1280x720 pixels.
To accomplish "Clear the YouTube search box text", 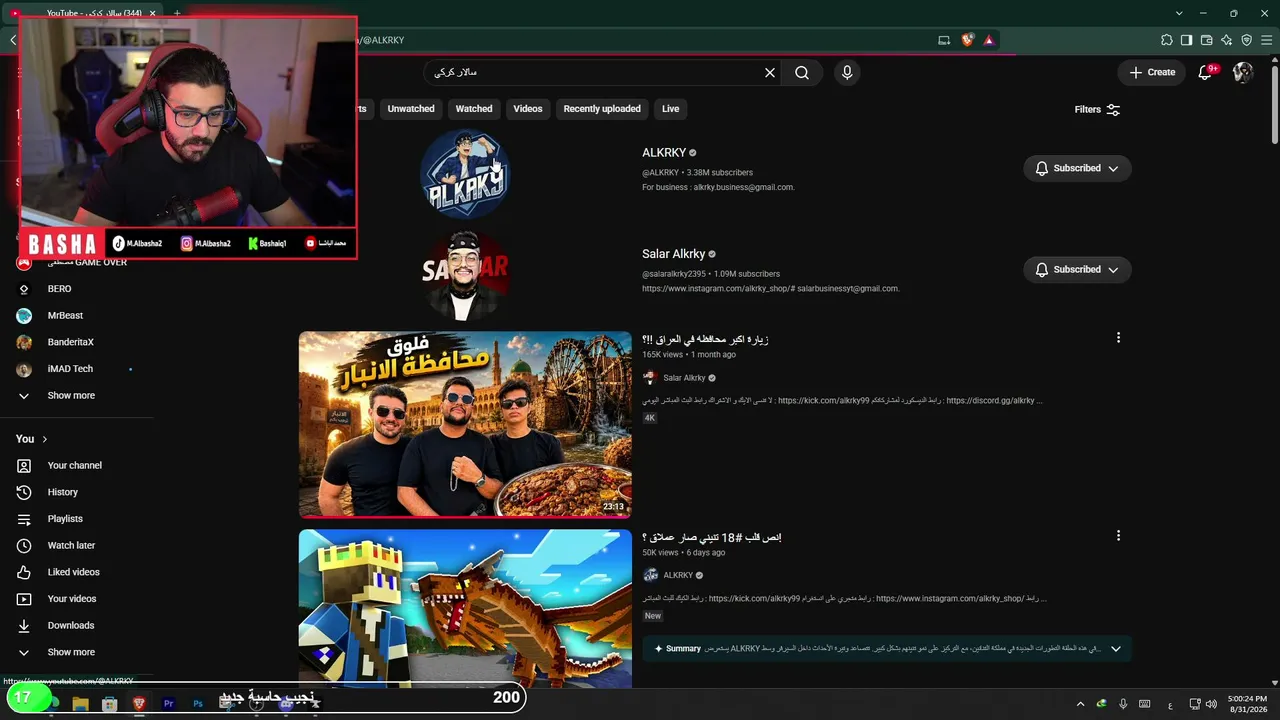I will pyautogui.click(x=770, y=72).
